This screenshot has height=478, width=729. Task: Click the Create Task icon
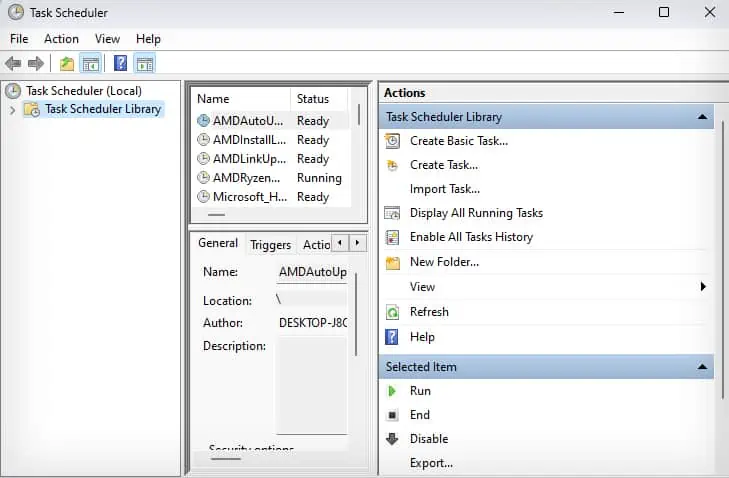(x=392, y=165)
